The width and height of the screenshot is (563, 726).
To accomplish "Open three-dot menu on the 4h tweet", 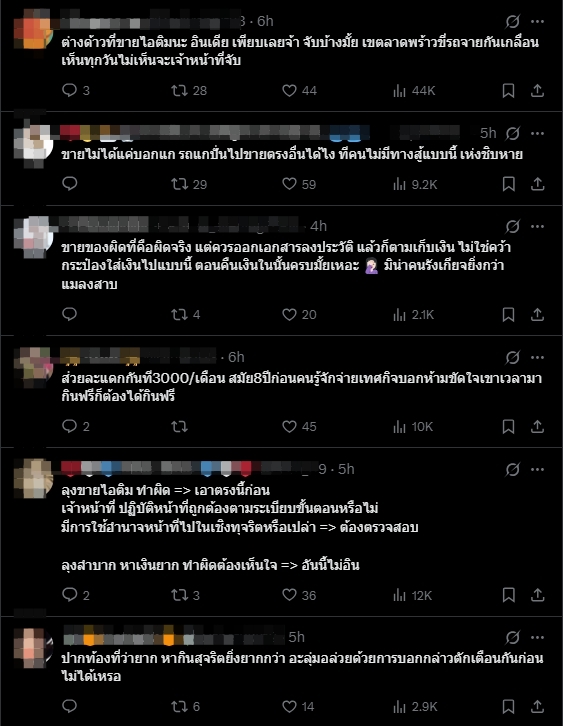I will (538, 226).
